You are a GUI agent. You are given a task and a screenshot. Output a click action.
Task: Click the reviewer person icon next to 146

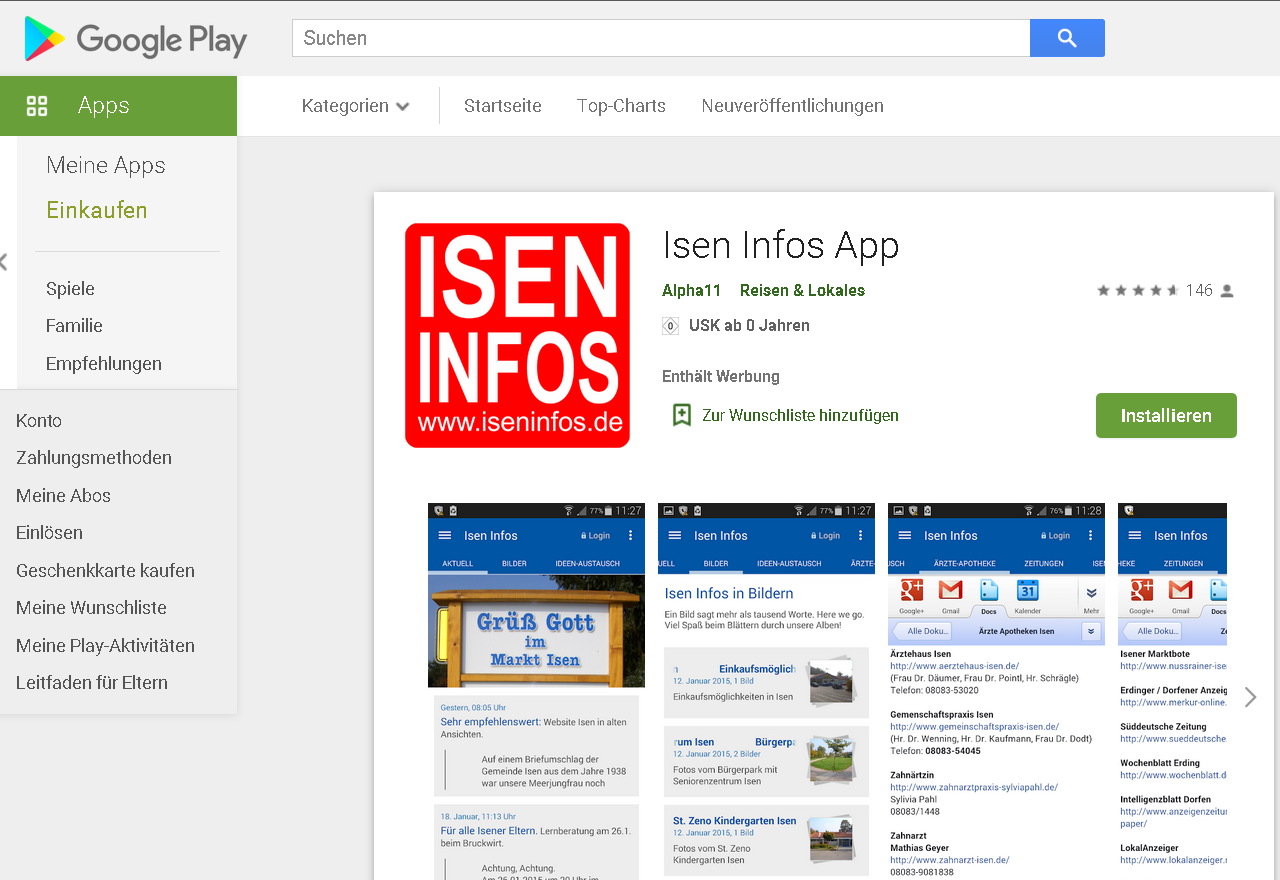1227,291
